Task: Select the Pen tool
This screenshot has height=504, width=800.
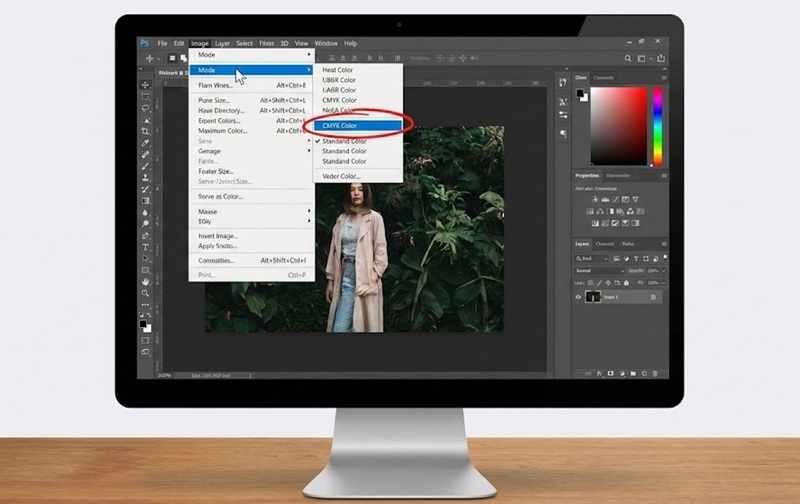Action: tap(145, 236)
